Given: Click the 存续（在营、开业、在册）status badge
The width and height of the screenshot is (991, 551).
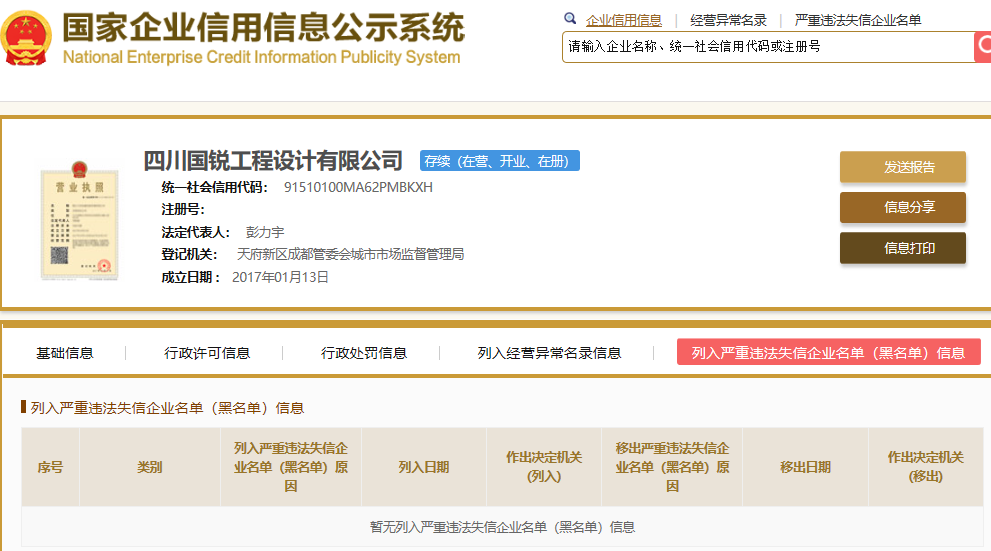Looking at the screenshot, I should 499,161.
